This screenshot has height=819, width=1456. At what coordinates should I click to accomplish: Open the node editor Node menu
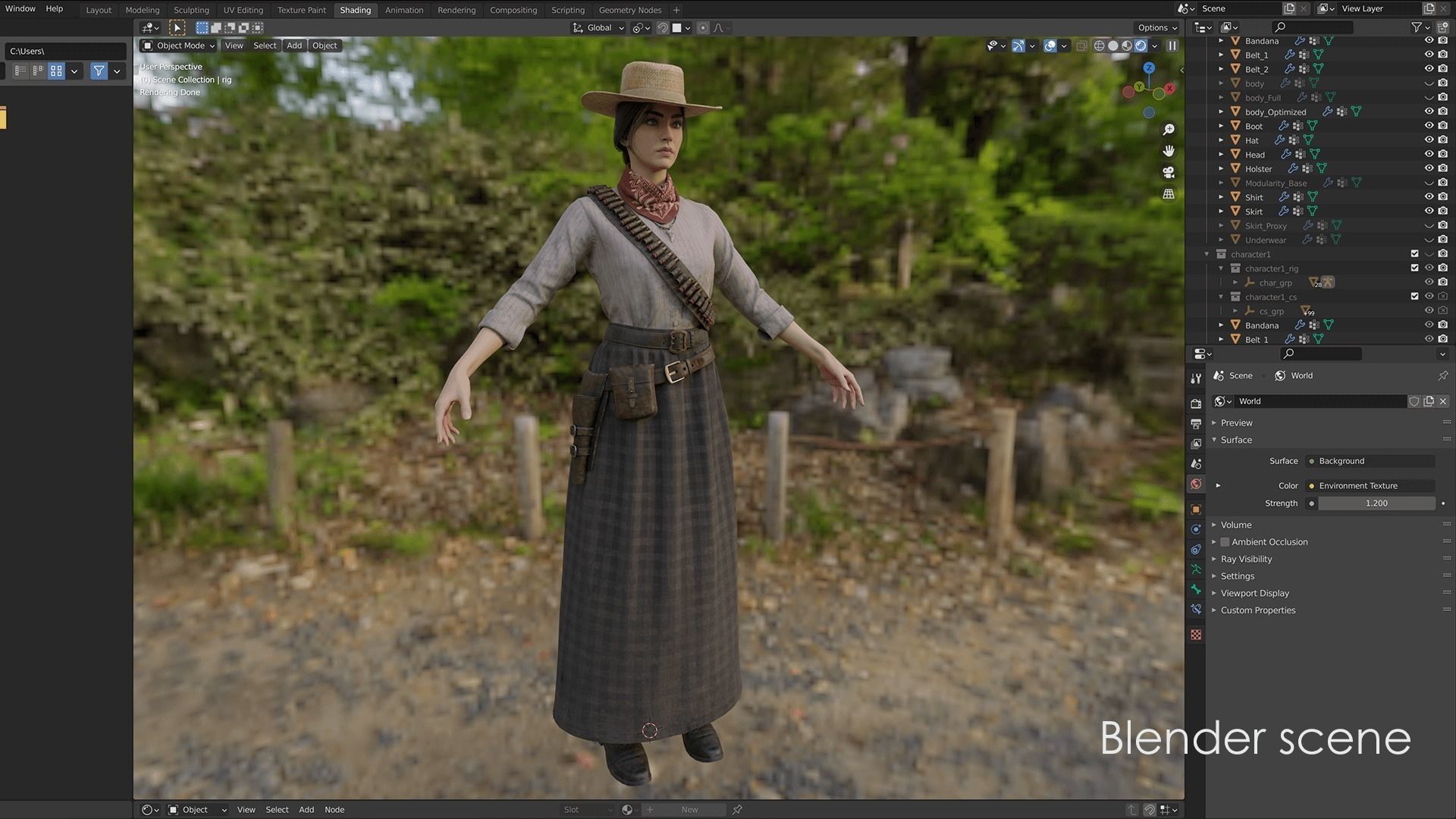[334, 810]
